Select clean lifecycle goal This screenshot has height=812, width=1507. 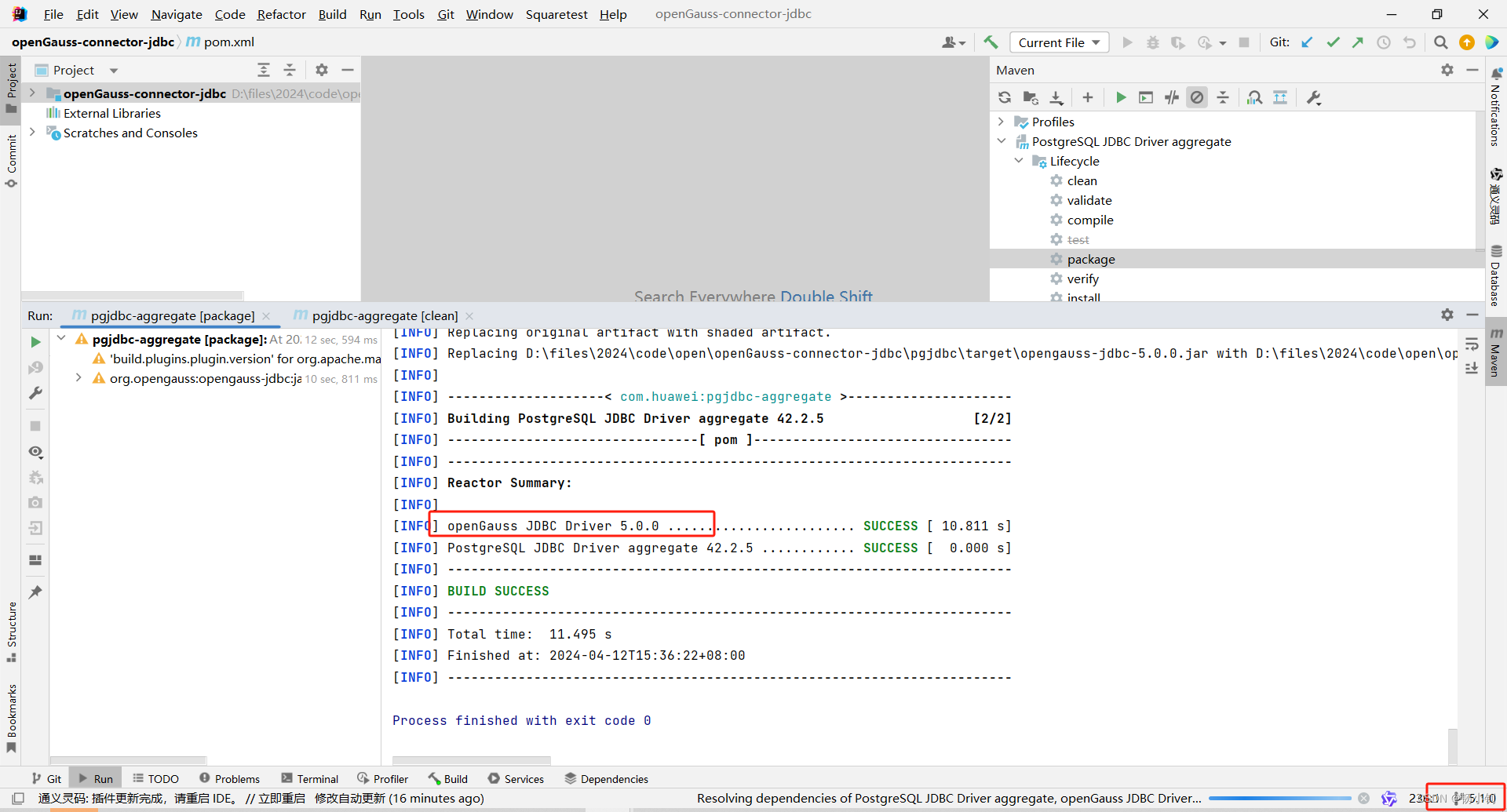click(1082, 180)
